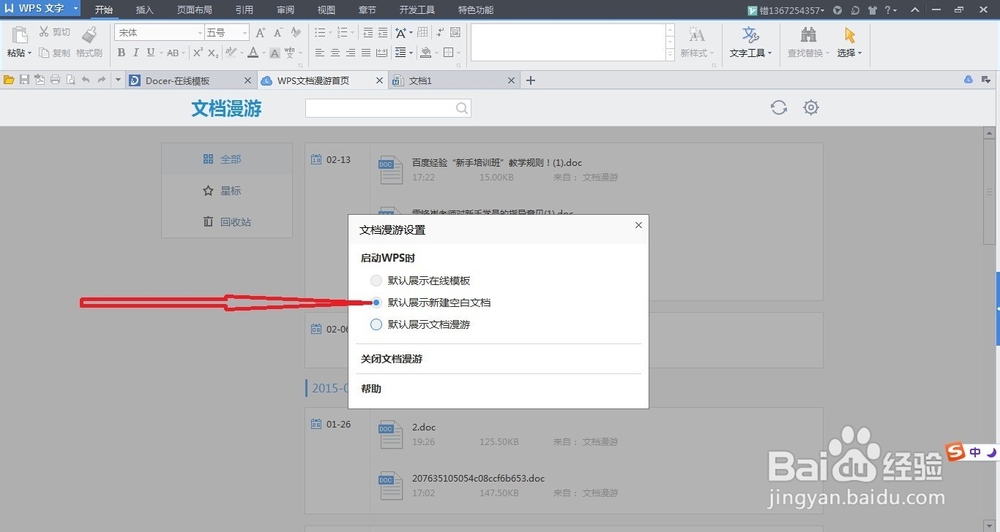Screen dimensions: 1000x532
Task: Apply superscript with the X² icon
Action: click(198, 53)
